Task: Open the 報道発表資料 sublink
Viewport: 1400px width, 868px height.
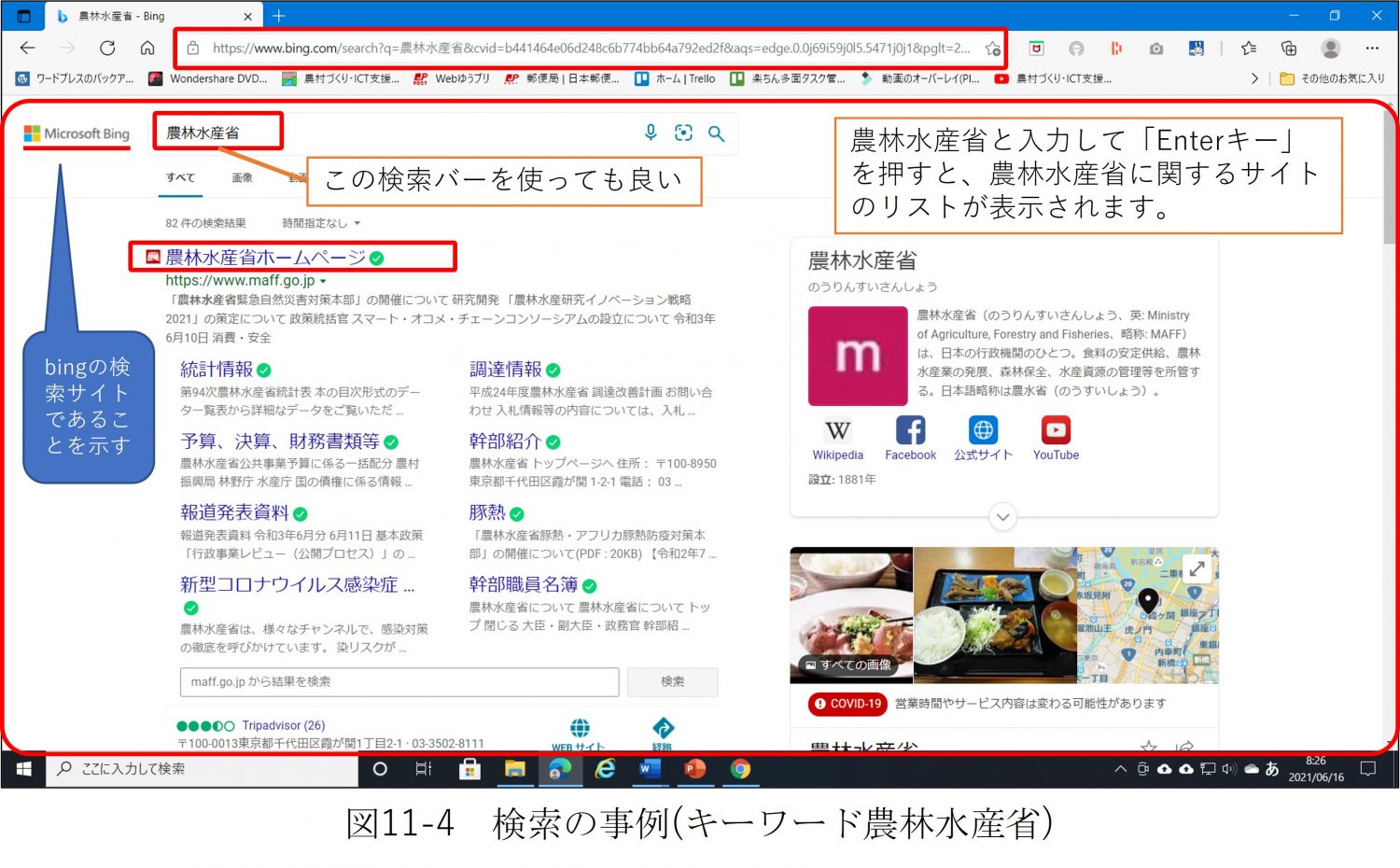Action: point(234,513)
